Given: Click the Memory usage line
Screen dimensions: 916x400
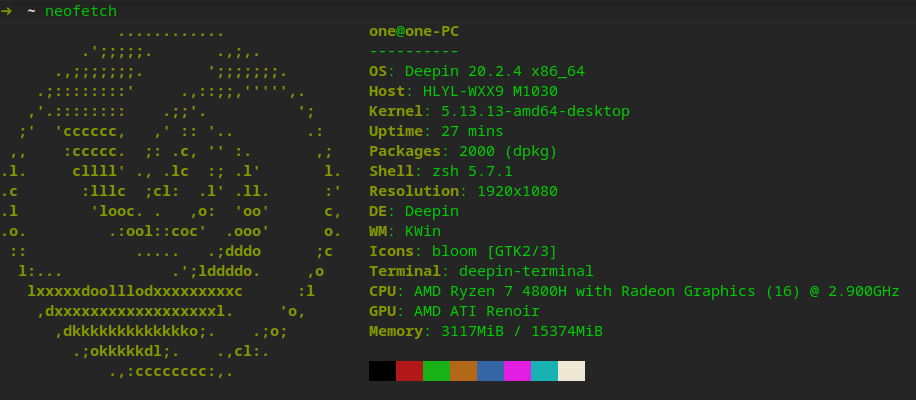Looking at the screenshot, I should [x=485, y=331].
